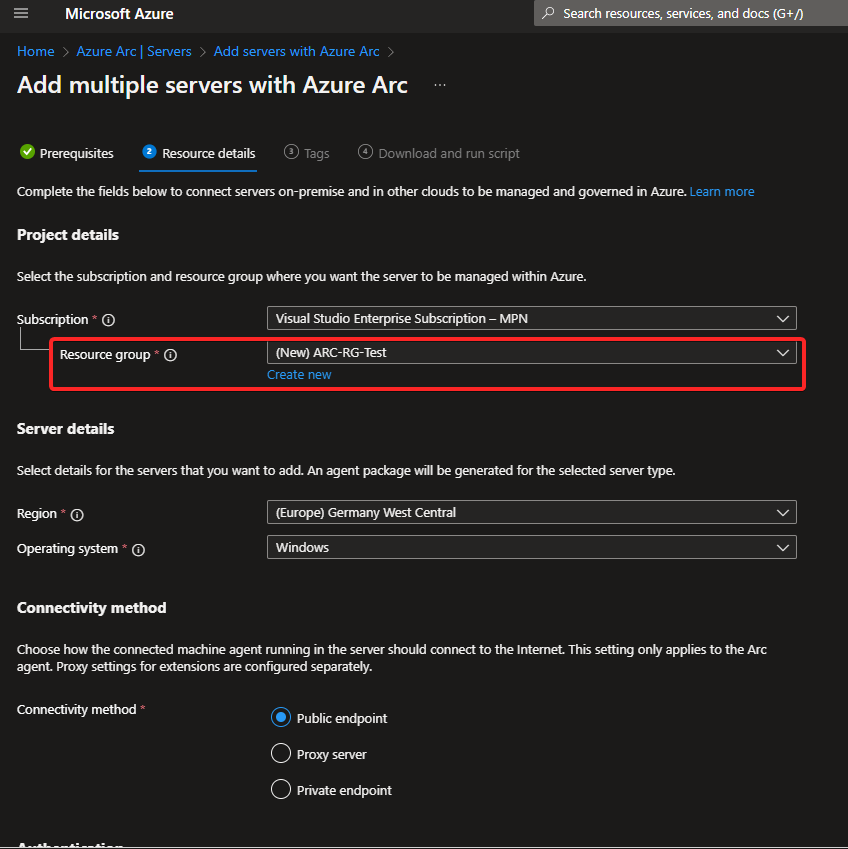Open the ellipsis menu next to page title
The image size is (848, 849).
pos(439,87)
